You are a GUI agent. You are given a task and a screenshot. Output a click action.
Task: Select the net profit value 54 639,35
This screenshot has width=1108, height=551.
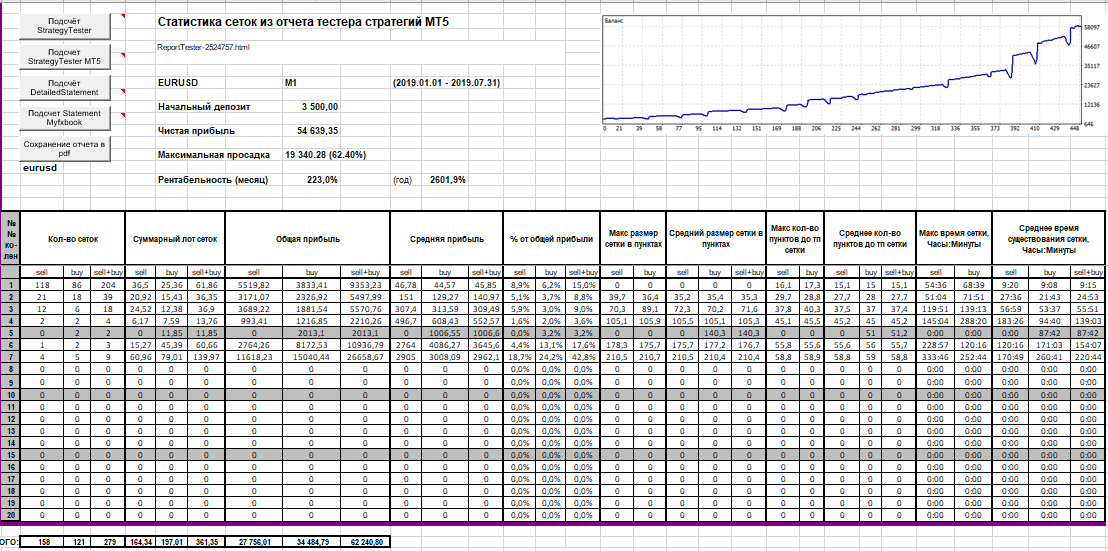pos(317,131)
